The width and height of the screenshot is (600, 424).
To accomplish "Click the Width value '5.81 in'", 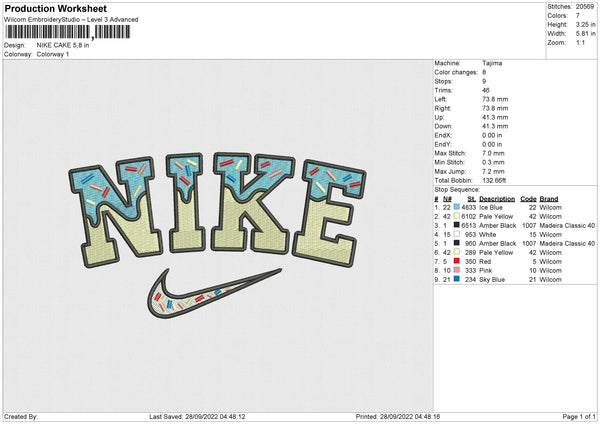I will (x=585, y=34).
